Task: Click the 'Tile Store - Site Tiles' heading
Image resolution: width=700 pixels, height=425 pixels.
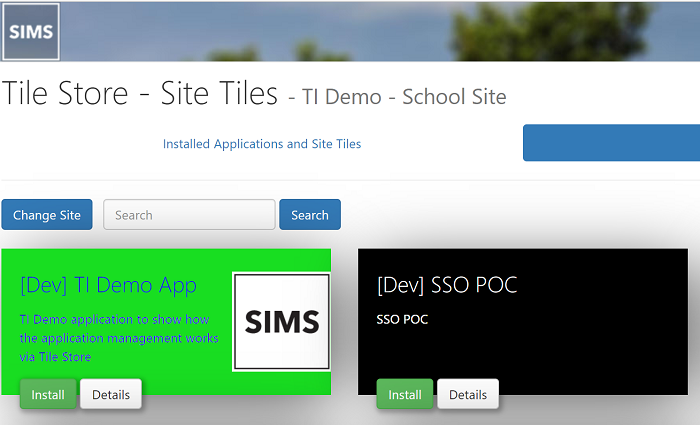Action: (140, 93)
